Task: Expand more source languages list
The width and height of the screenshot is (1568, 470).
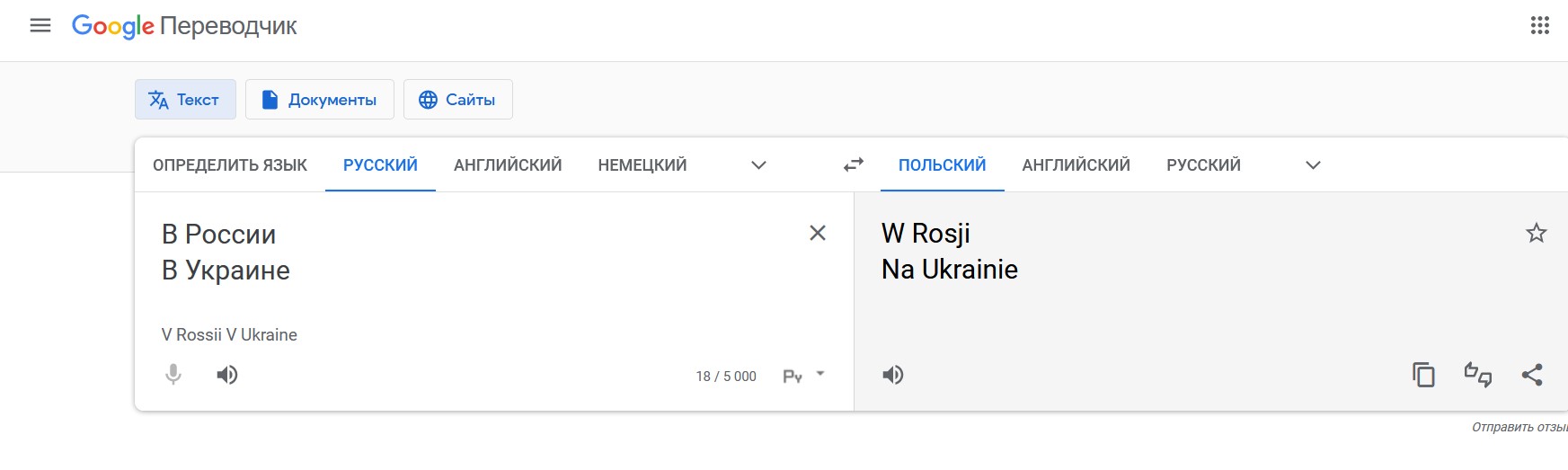Action: (x=758, y=164)
